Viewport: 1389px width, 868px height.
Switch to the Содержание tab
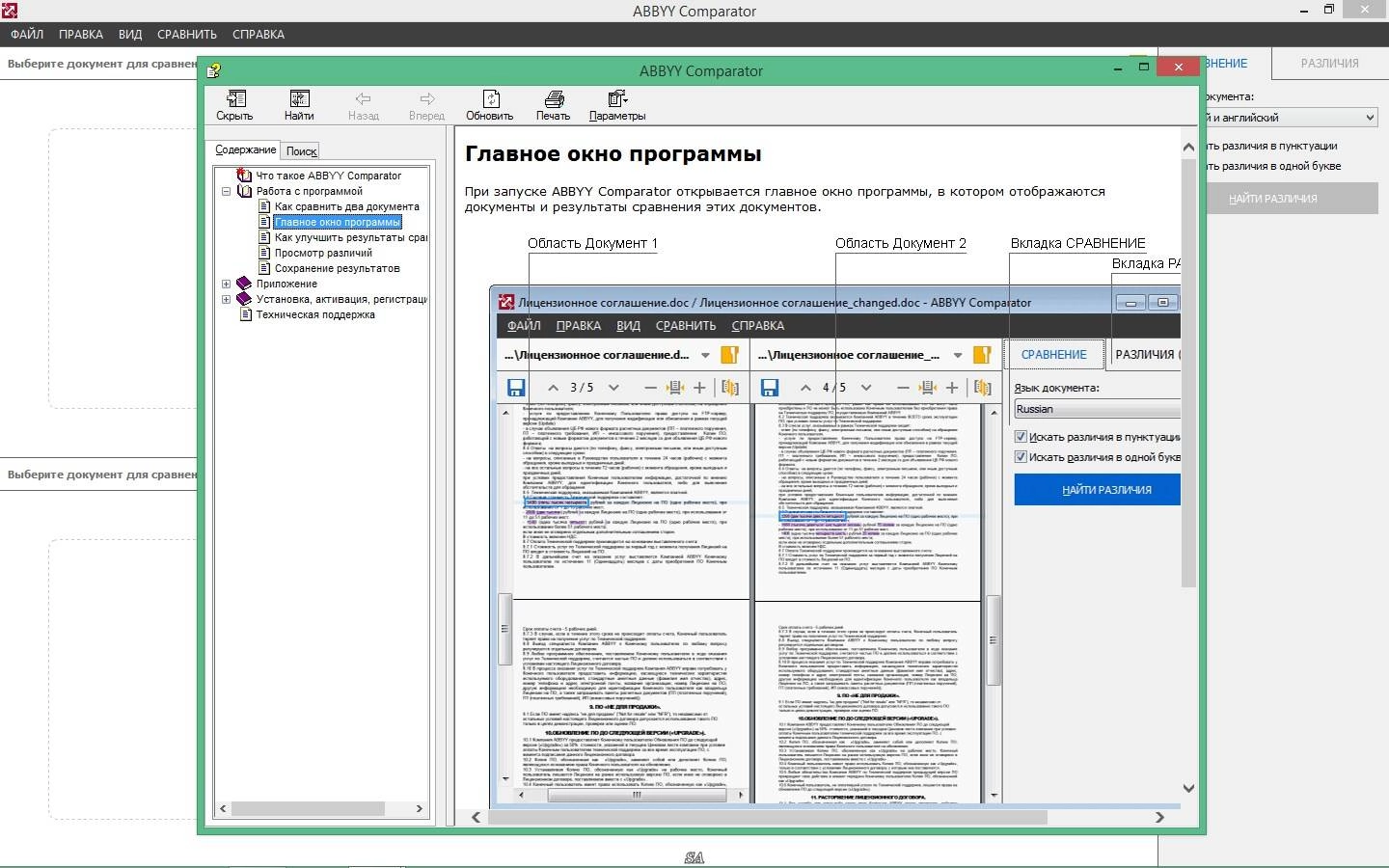[x=245, y=149]
